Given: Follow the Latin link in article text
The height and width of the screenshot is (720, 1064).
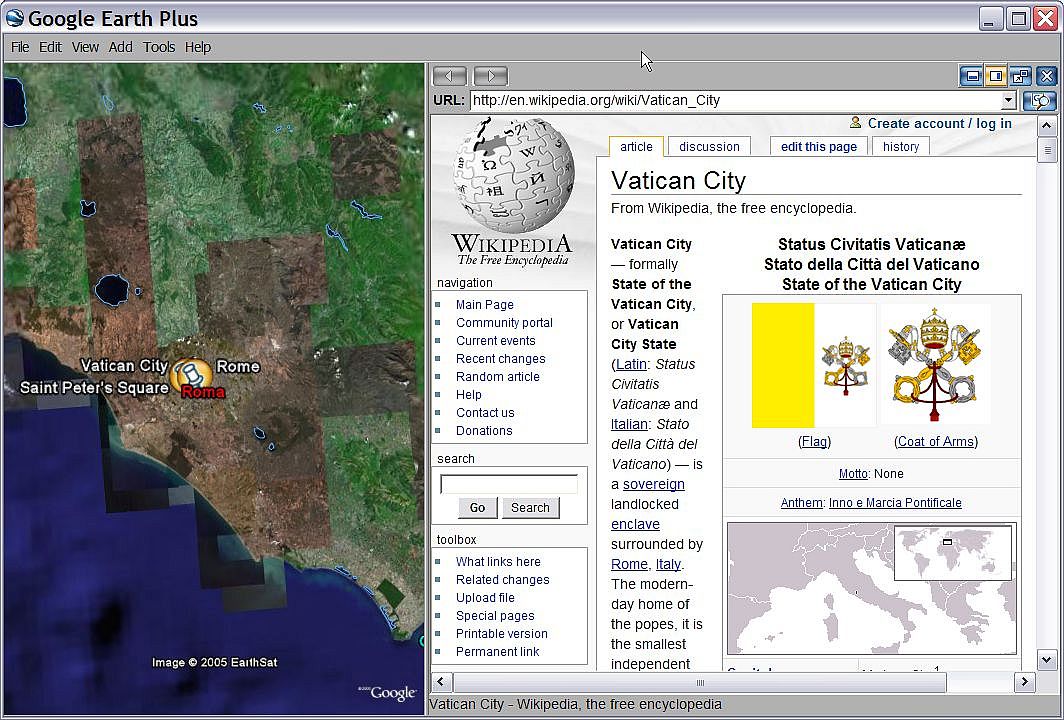Looking at the screenshot, I should click(x=631, y=364).
